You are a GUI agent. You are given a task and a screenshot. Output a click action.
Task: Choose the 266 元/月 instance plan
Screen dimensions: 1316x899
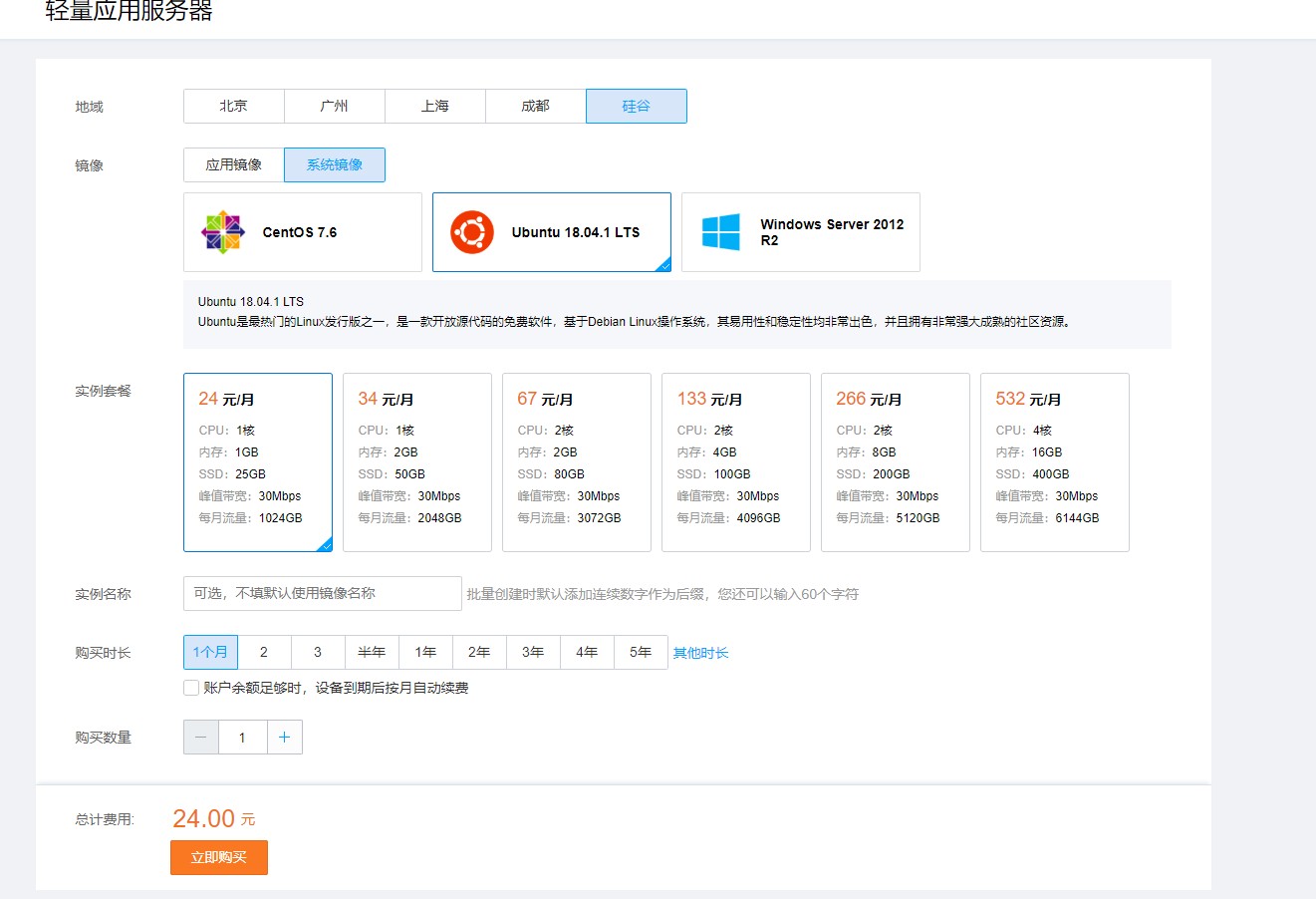(895, 461)
